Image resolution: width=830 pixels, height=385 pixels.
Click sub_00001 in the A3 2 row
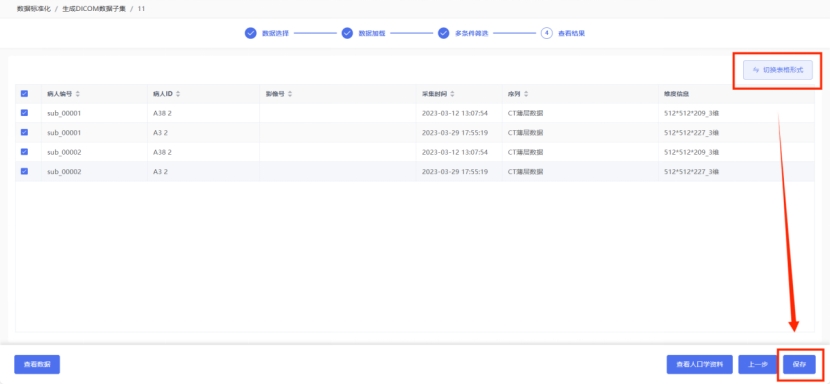(x=64, y=133)
